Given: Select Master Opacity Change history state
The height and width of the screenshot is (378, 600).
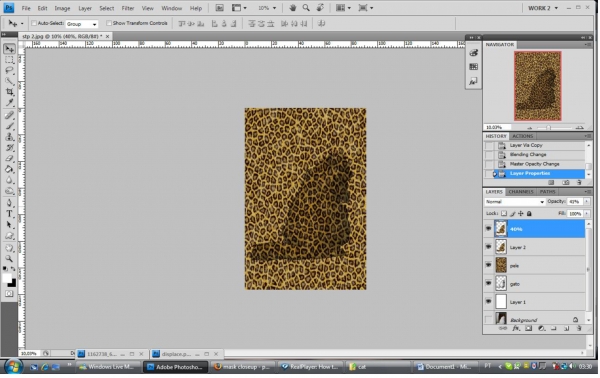Looking at the screenshot, I should click(x=534, y=164).
